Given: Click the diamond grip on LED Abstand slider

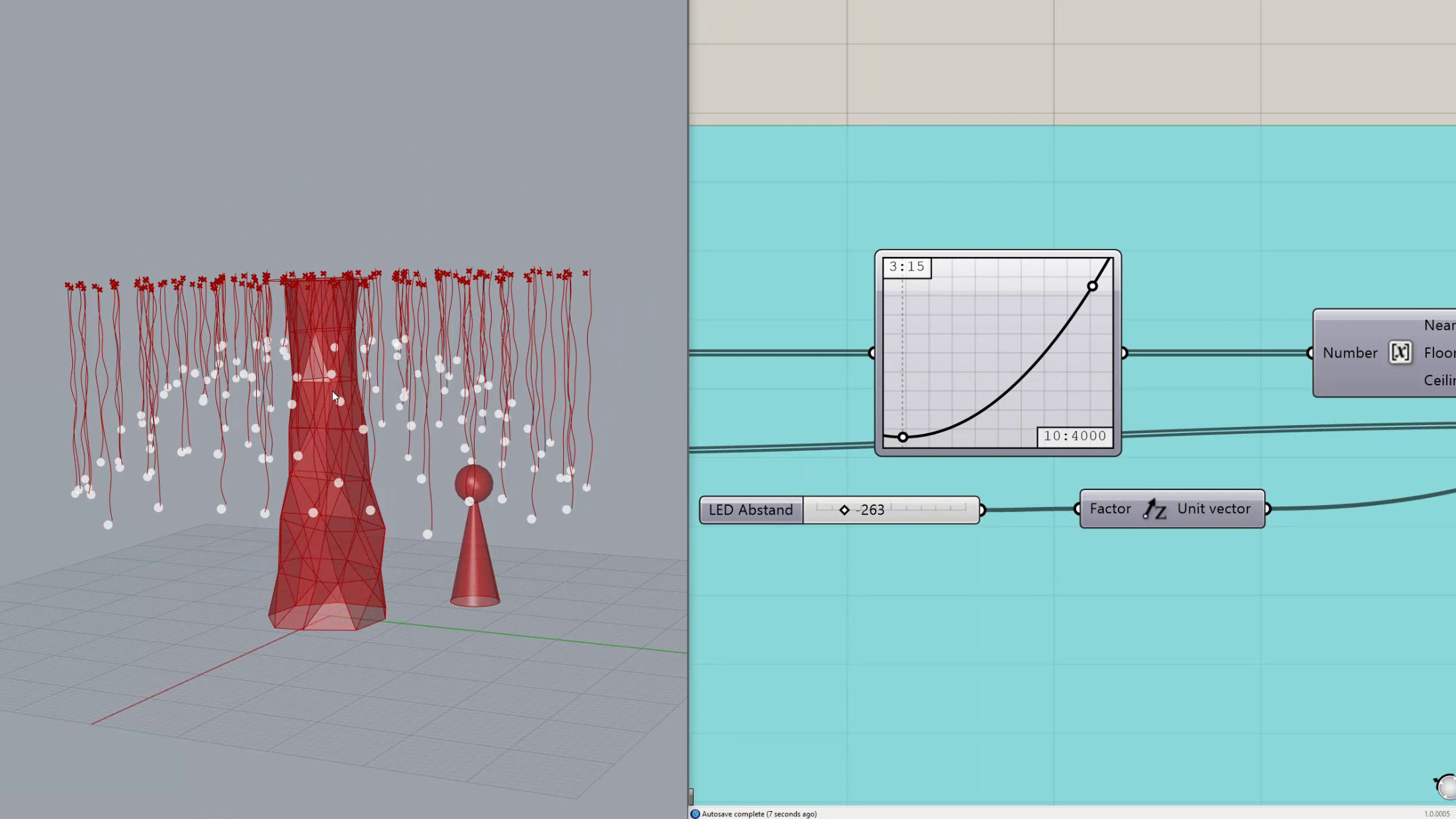Looking at the screenshot, I should coord(844,510).
